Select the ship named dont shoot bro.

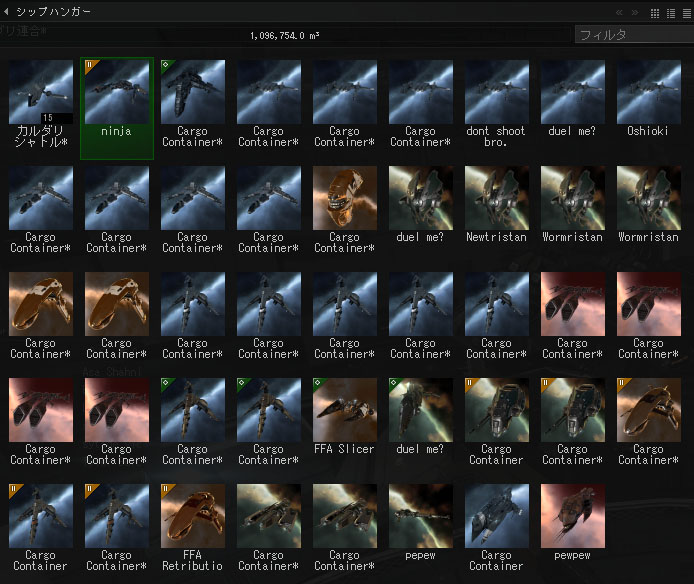(497, 104)
